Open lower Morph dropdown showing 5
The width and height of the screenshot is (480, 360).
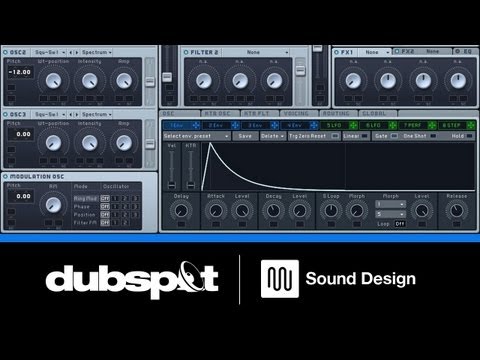pos(390,214)
